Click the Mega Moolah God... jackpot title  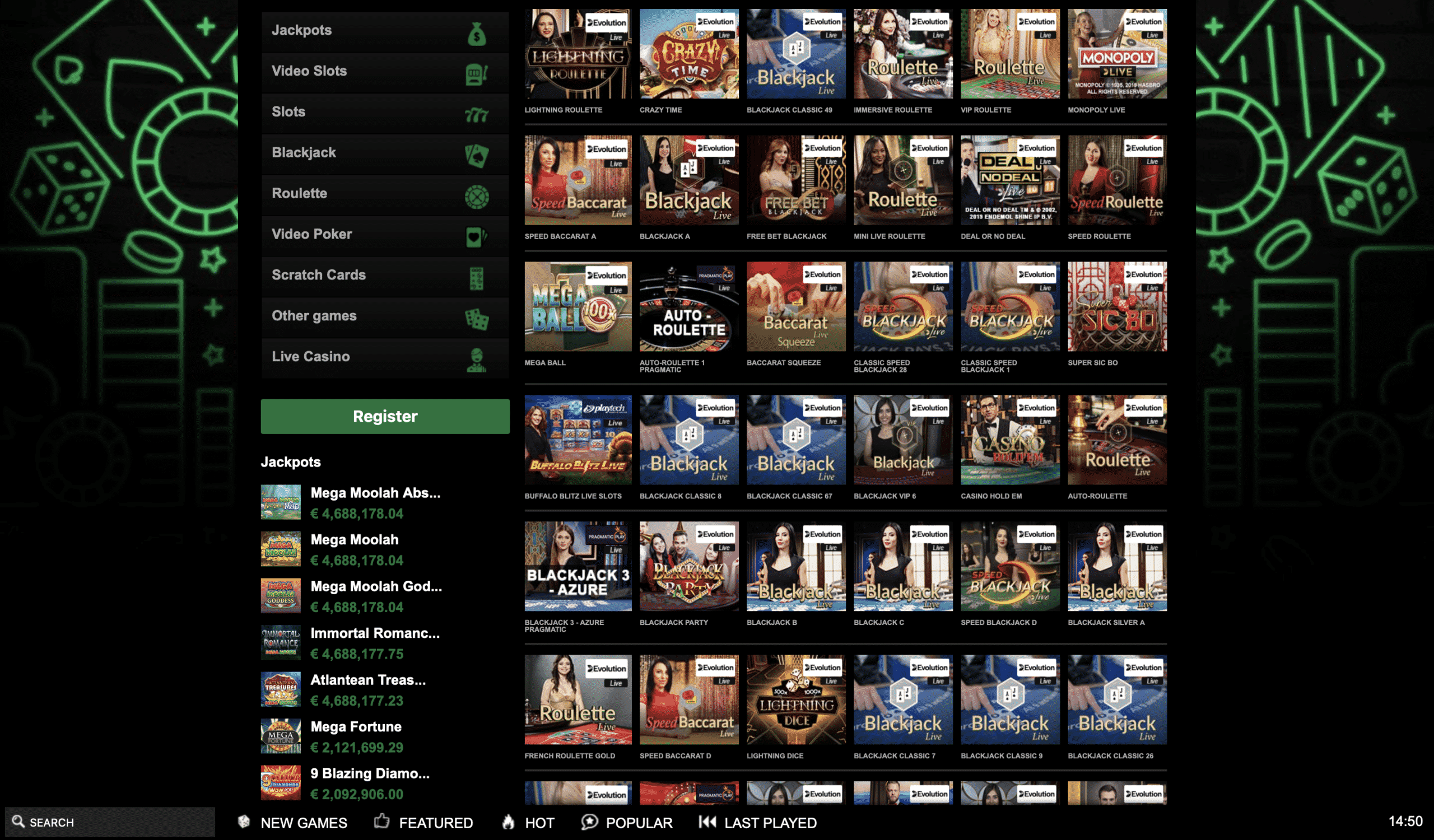coord(376,586)
